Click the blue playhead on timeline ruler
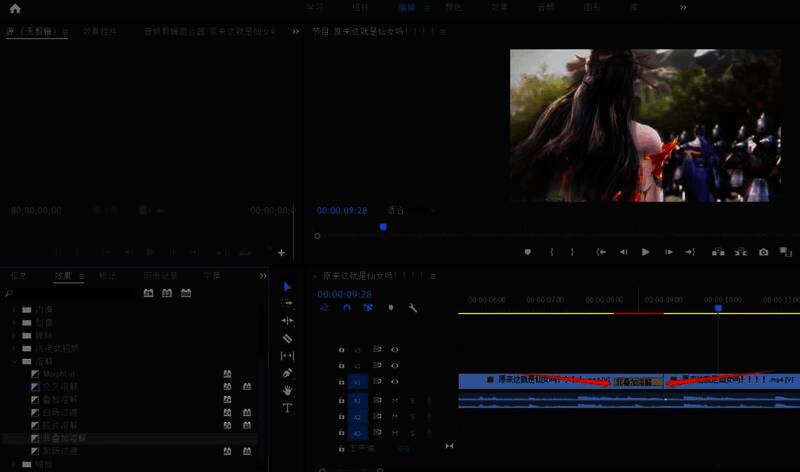The width and height of the screenshot is (800, 472). tap(718, 307)
